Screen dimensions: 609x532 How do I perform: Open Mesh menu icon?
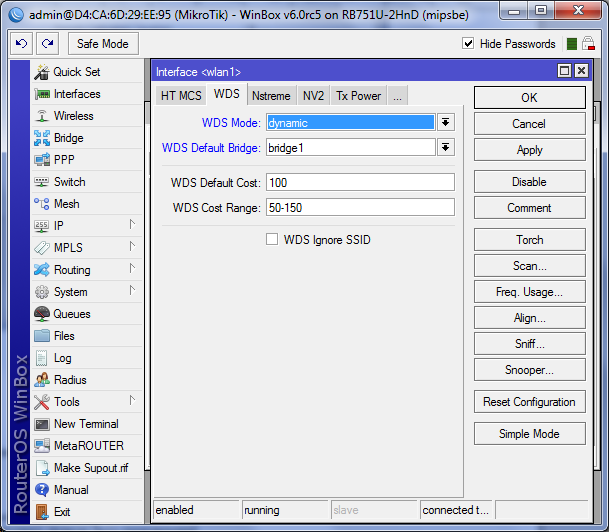(42, 204)
